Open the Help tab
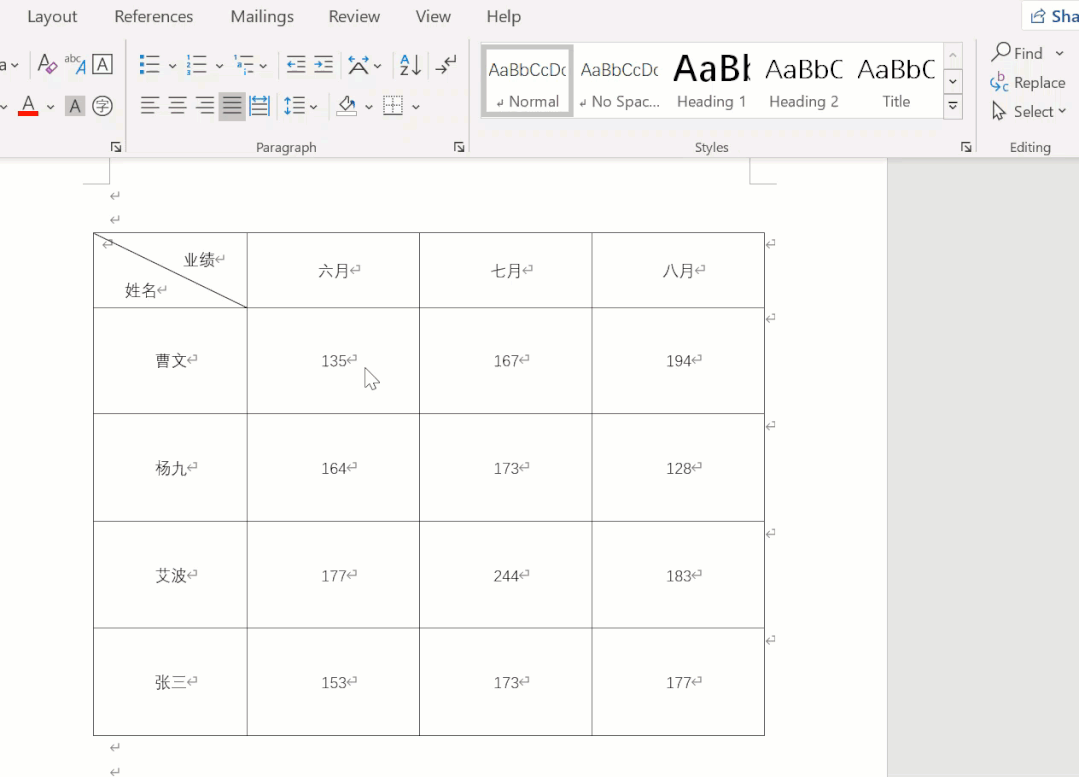This screenshot has width=1079, height=777. (504, 17)
